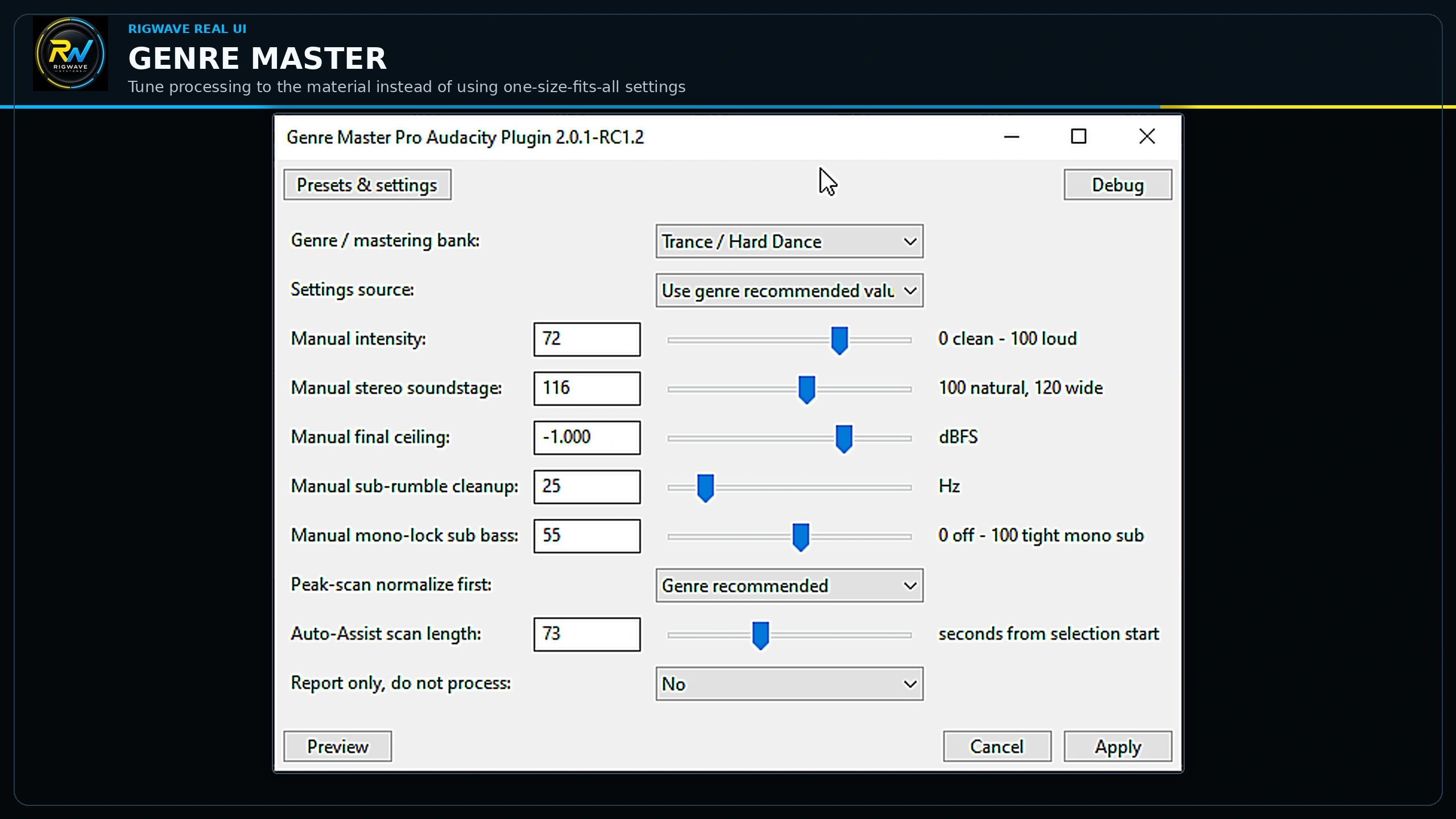Image resolution: width=1456 pixels, height=819 pixels.
Task: Click the Manual final ceiling value field
Action: [x=587, y=437]
